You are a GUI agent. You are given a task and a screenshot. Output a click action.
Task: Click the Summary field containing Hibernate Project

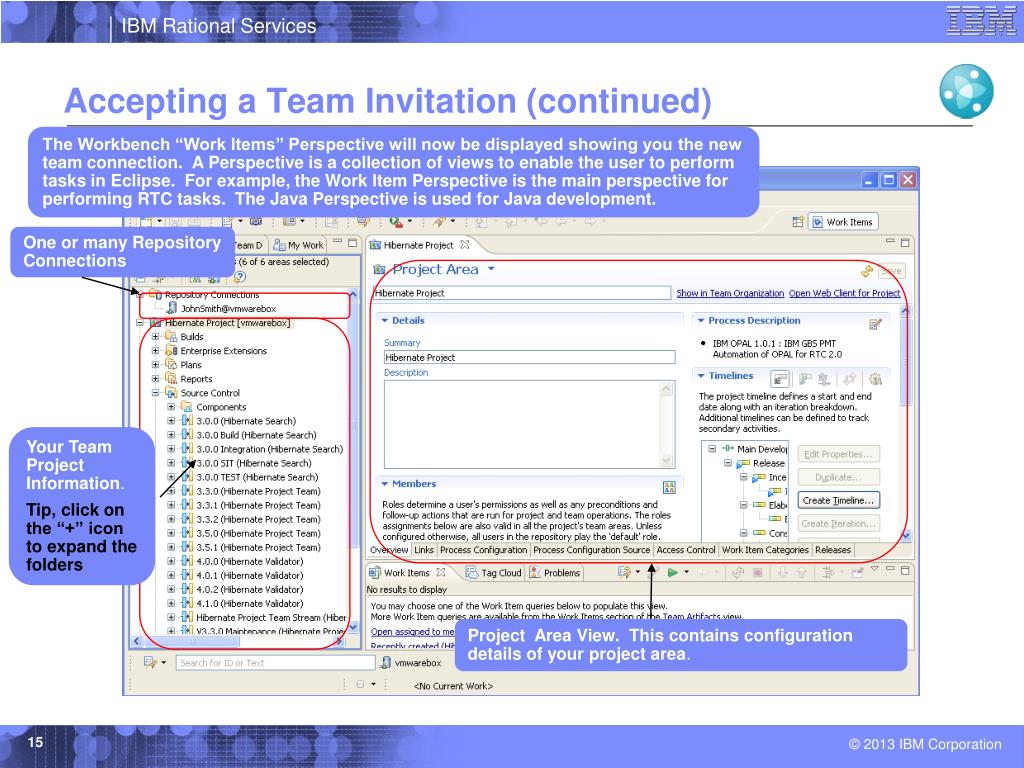[x=529, y=357]
